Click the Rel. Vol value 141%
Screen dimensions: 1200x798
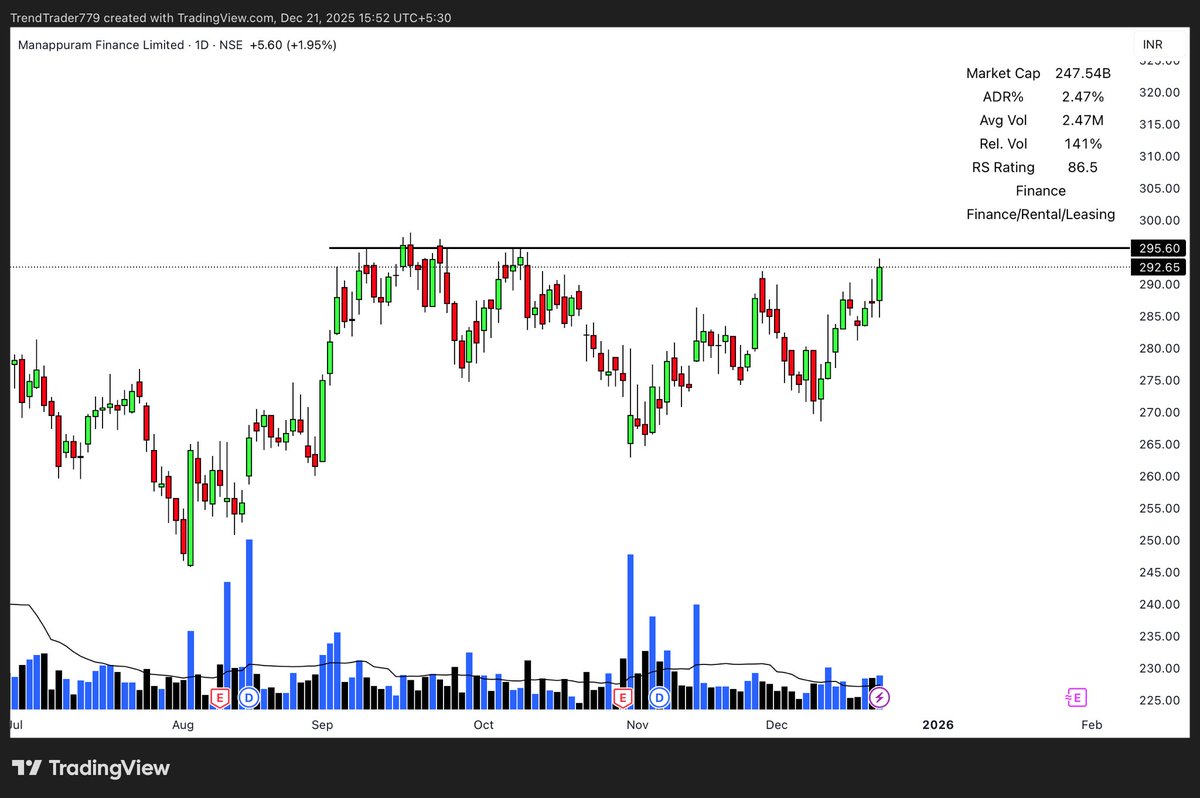pos(1082,144)
